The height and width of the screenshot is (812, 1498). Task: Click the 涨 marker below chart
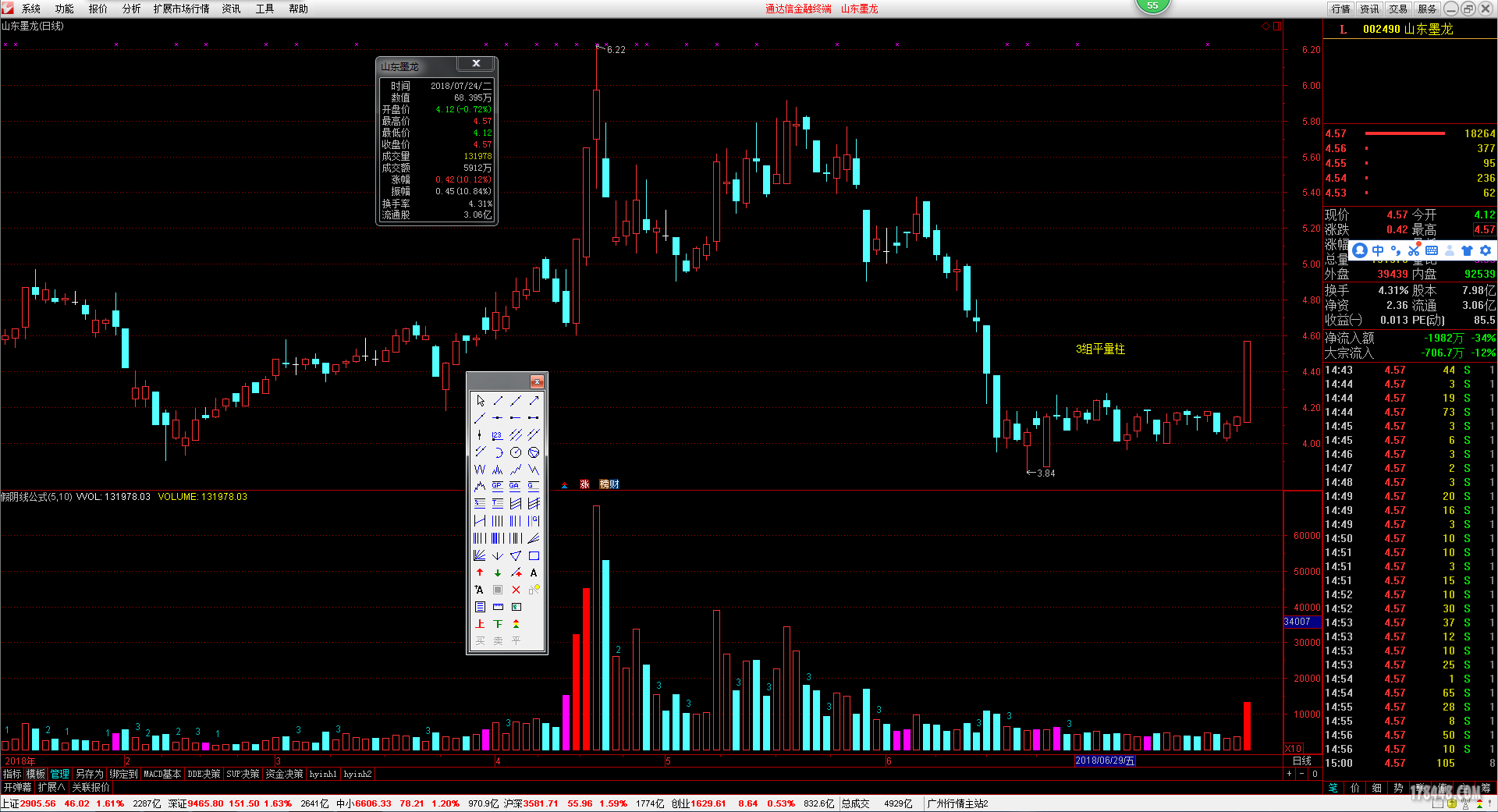pos(584,484)
